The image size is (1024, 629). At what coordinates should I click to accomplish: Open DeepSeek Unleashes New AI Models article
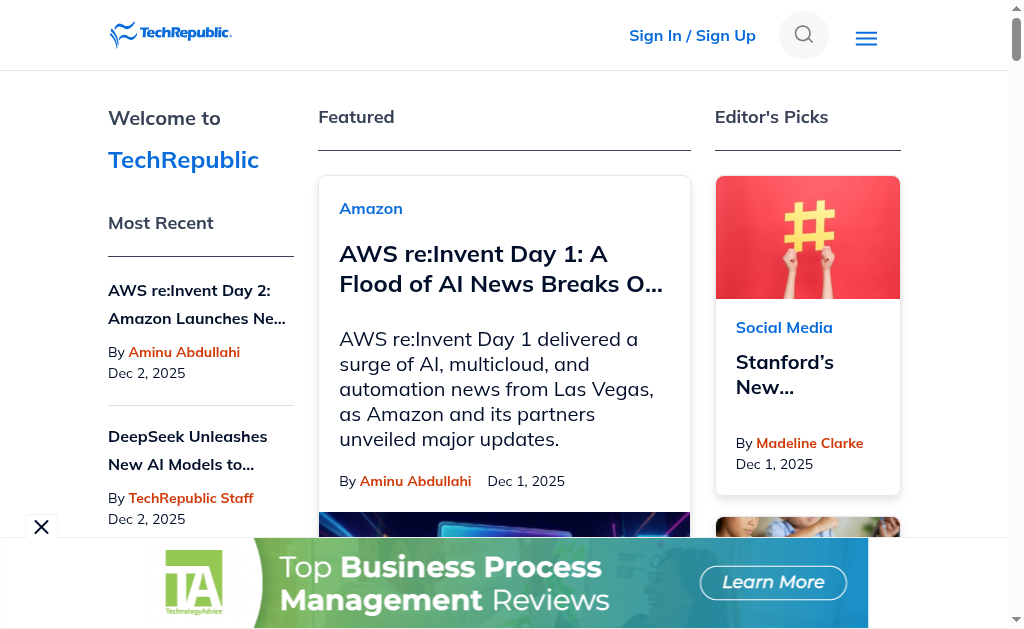[188, 450]
